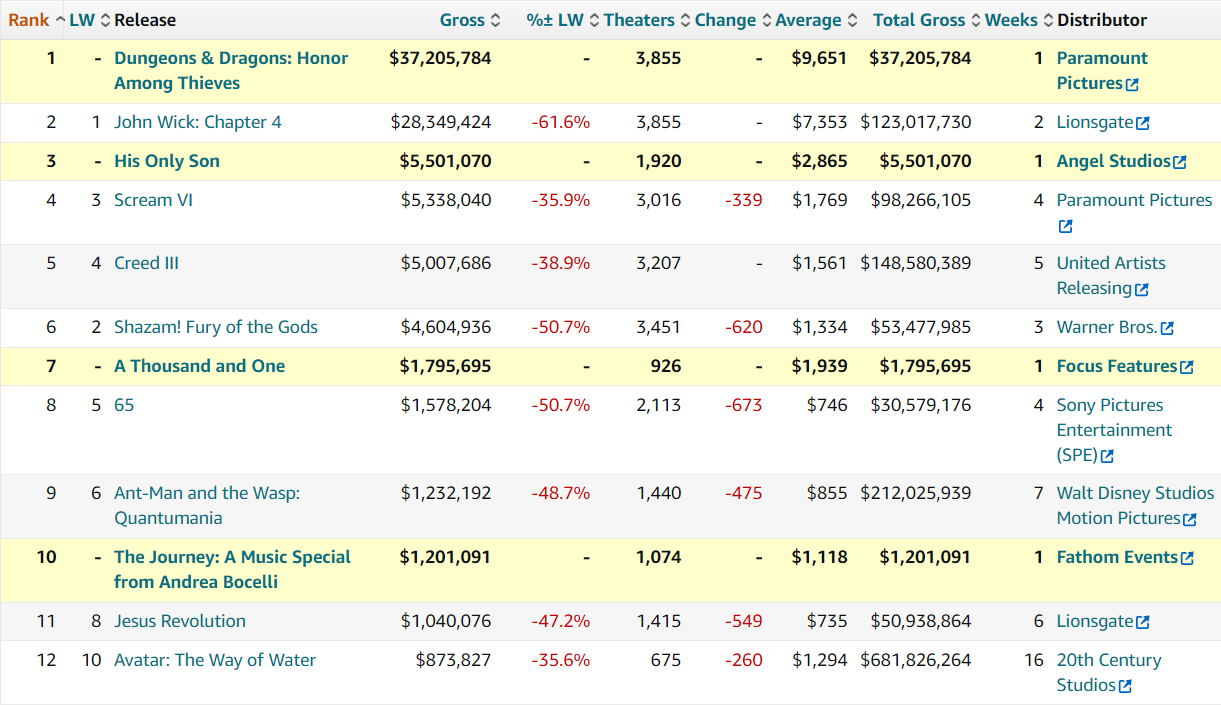Screen dimensions: 1221x705
Task: Open His Only Son release page
Action: click(x=167, y=161)
